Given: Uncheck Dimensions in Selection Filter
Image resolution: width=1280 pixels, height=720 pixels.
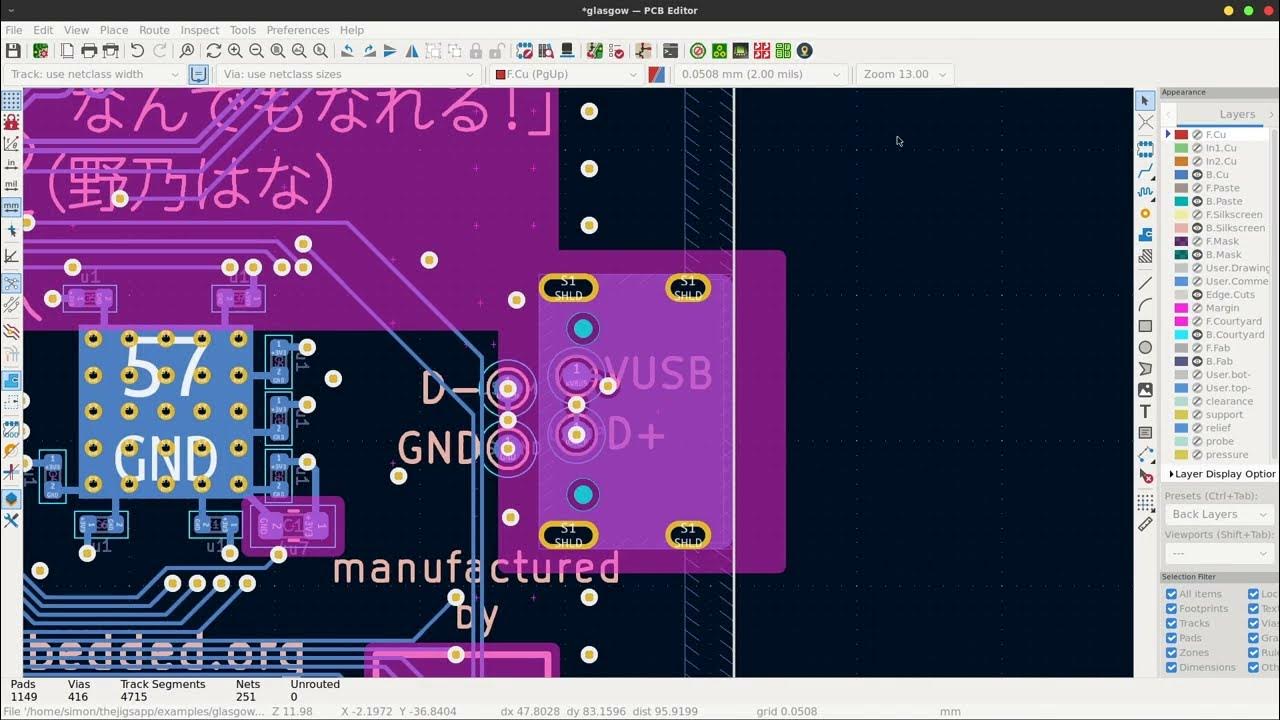Looking at the screenshot, I should pos(1171,667).
